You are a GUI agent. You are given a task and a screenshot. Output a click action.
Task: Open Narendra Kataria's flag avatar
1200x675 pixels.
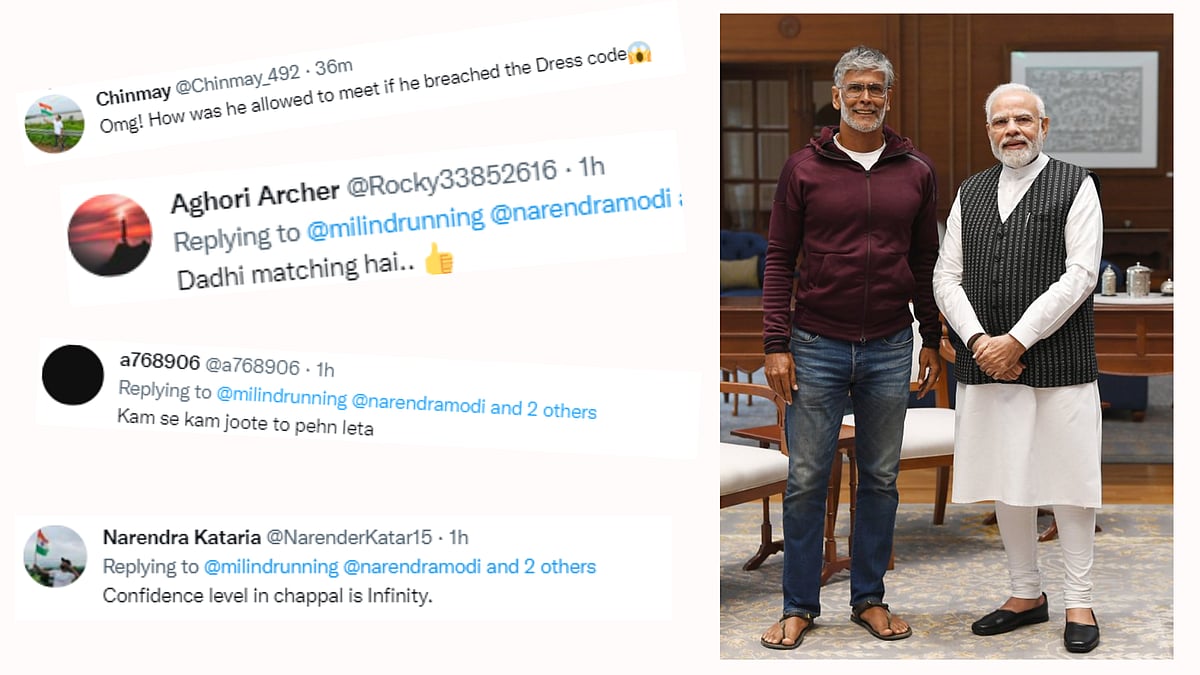[x=55, y=556]
